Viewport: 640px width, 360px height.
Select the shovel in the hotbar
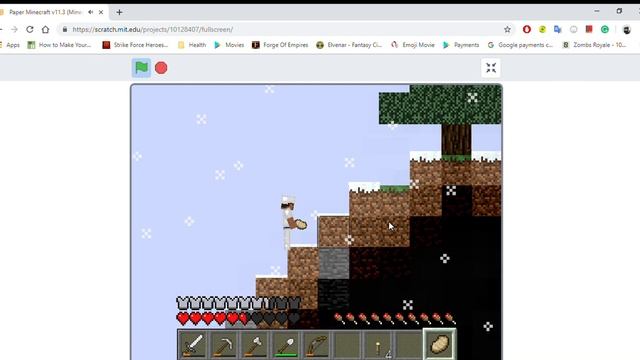coord(285,344)
